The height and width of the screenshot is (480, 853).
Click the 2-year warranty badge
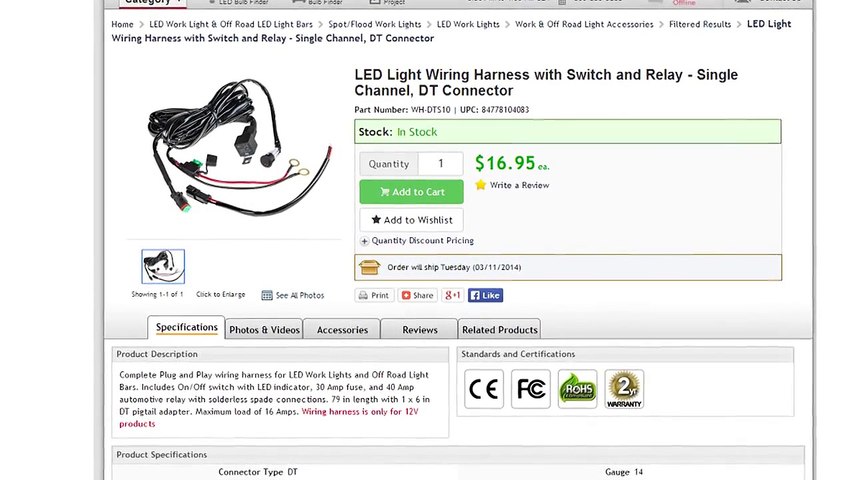[624, 389]
